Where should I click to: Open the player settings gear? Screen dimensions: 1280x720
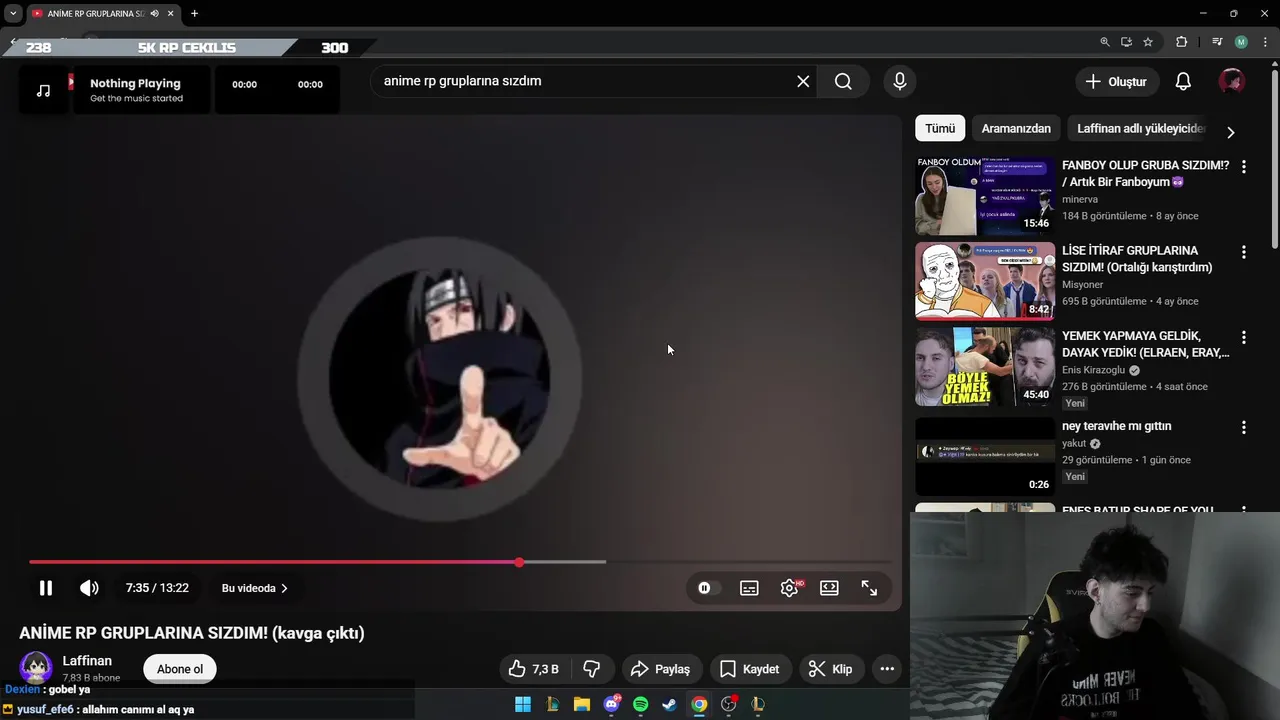pyautogui.click(x=790, y=588)
